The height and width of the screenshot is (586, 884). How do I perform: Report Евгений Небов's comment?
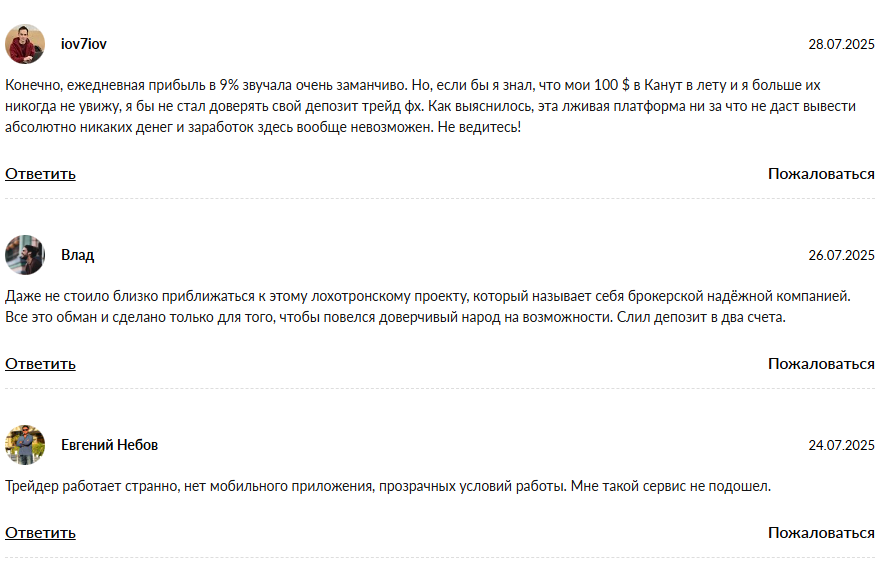[x=821, y=532]
